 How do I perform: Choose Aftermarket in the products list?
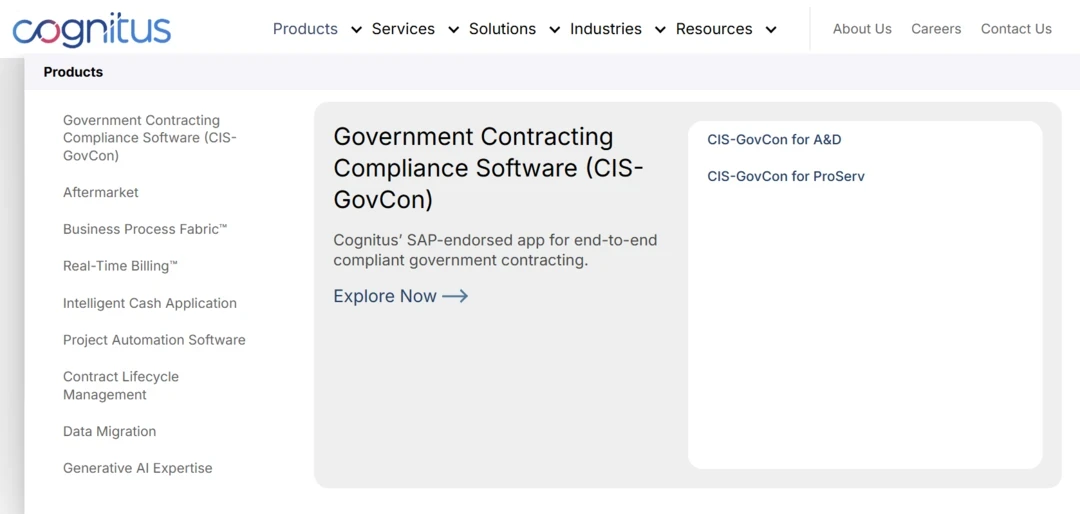(101, 193)
